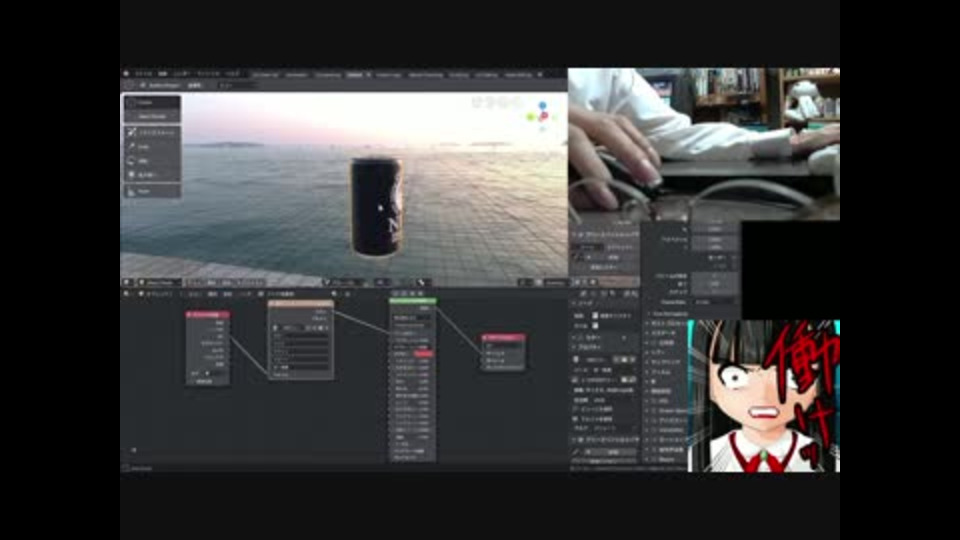
Task: Click the Blender logo icon in top bar
Action: click(127, 74)
